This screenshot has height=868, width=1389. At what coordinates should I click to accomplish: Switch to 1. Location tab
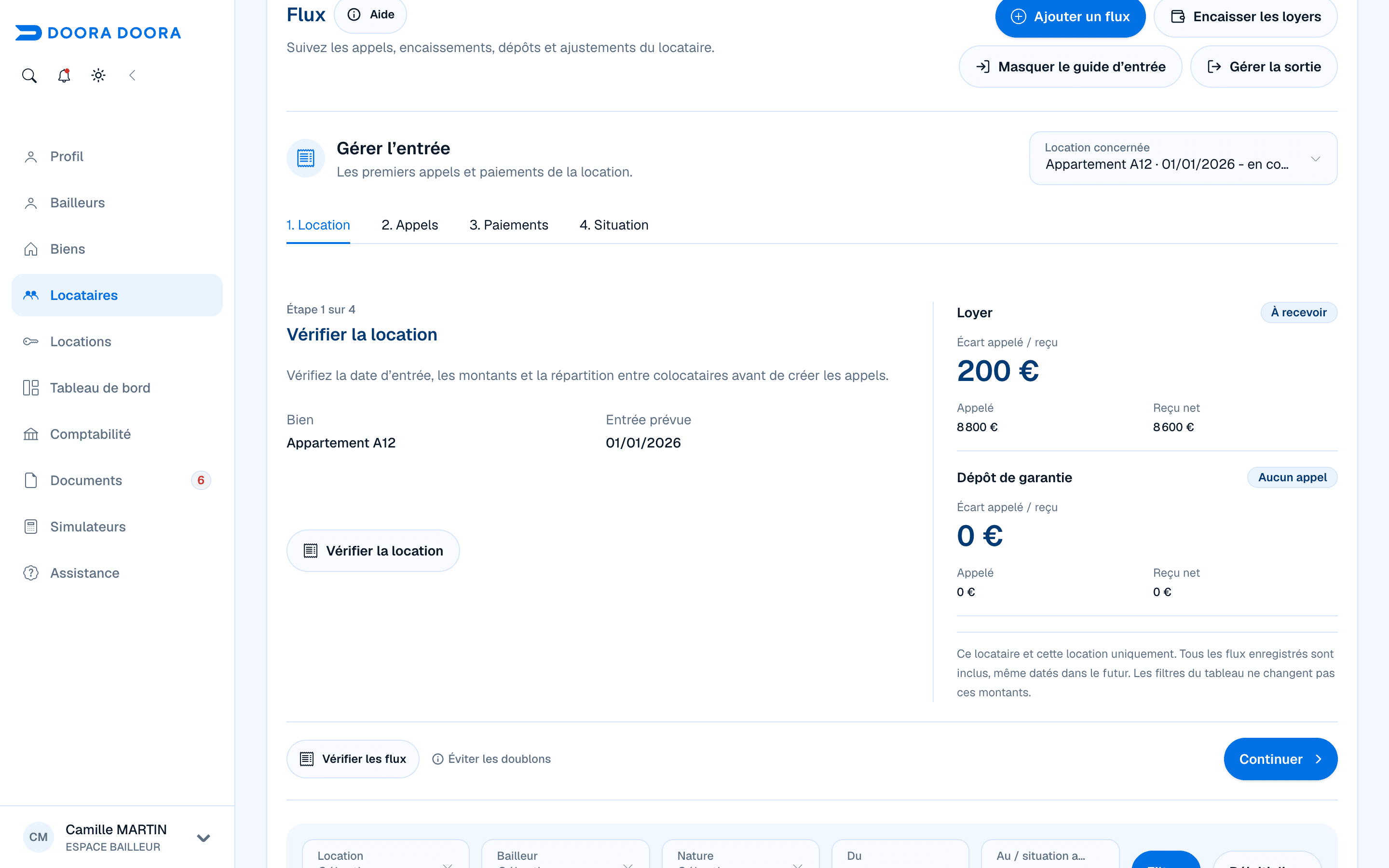[318, 225]
